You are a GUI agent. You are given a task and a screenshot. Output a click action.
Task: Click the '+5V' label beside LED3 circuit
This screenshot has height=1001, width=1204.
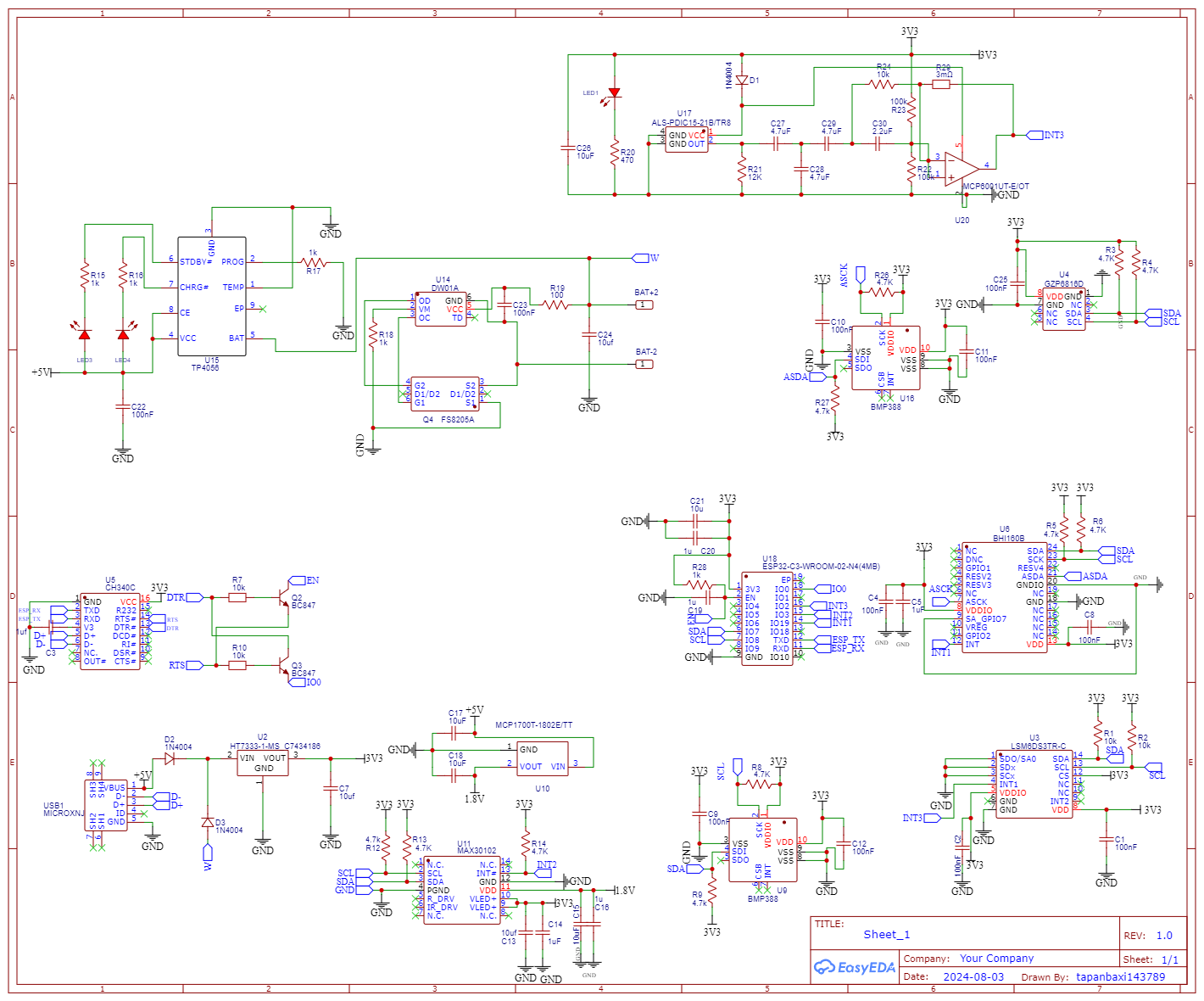41,372
